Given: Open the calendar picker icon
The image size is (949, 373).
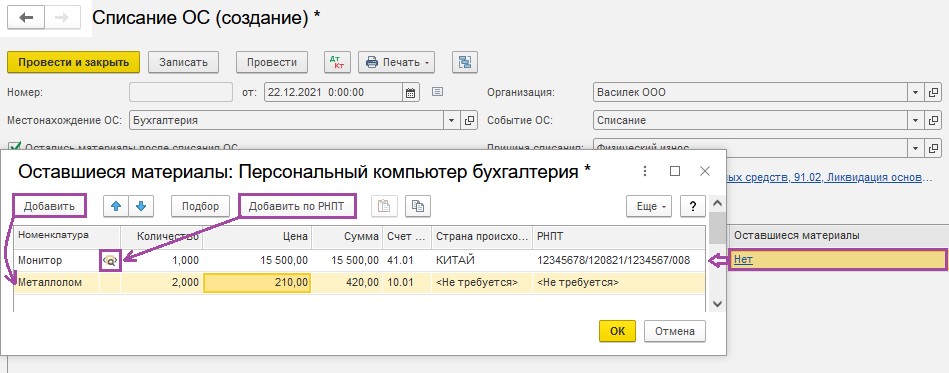Looking at the screenshot, I should pos(410,93).
